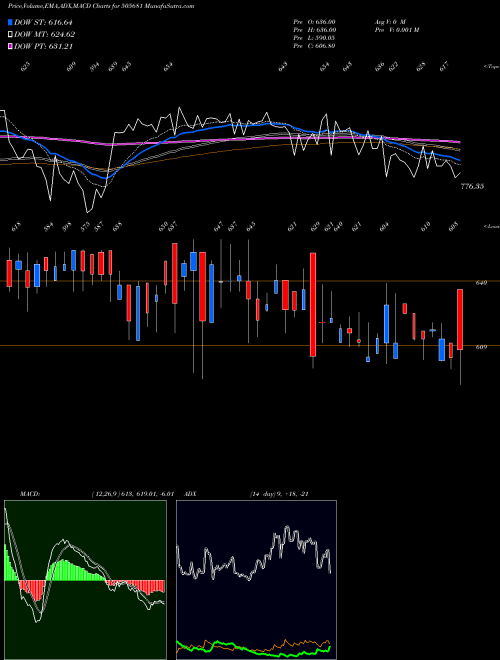Click inside the green MACD histogram chart
Viewport: 500px width, 660px height.
pos(85,580)
